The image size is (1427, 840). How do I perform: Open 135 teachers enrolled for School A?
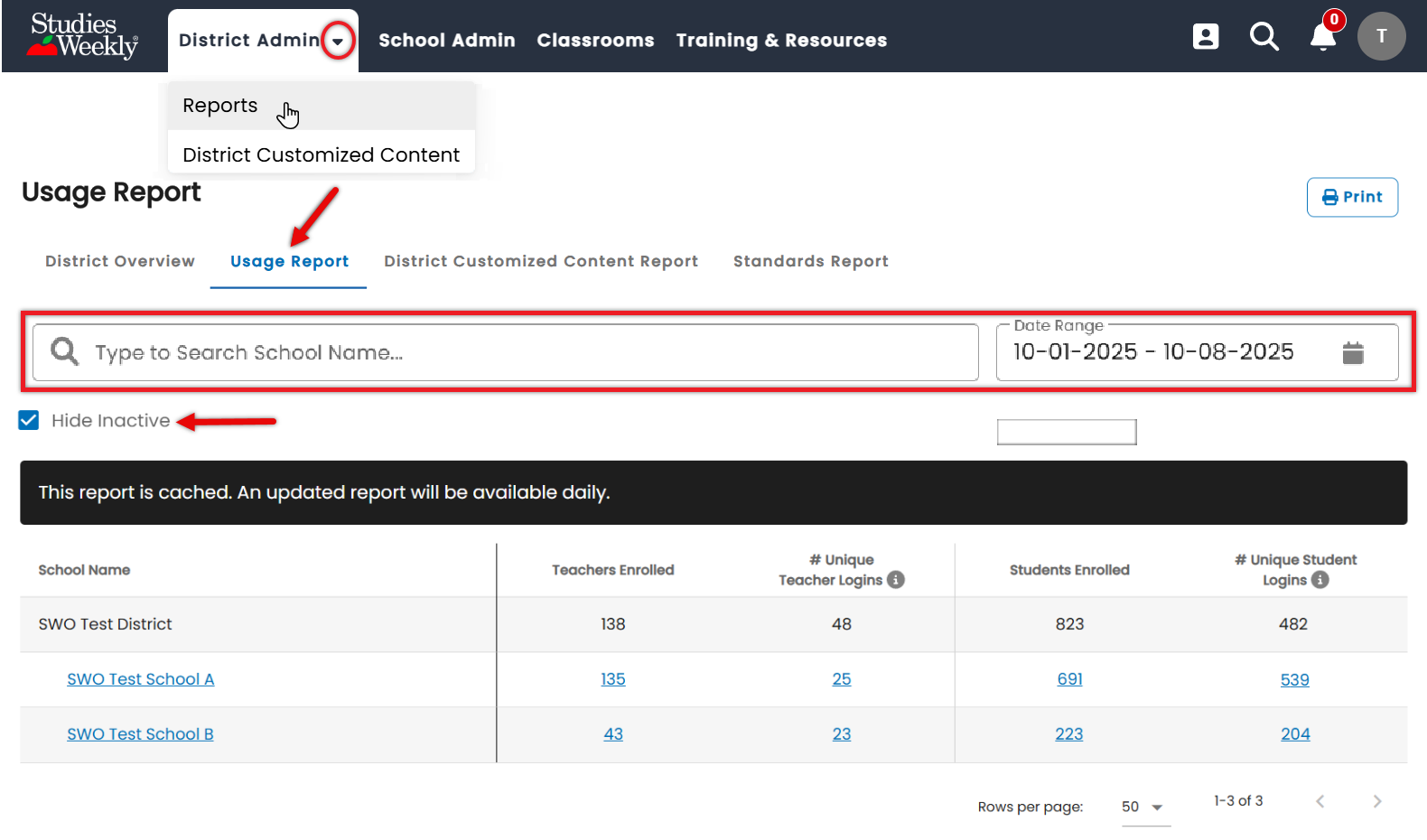tap(613, 679)
